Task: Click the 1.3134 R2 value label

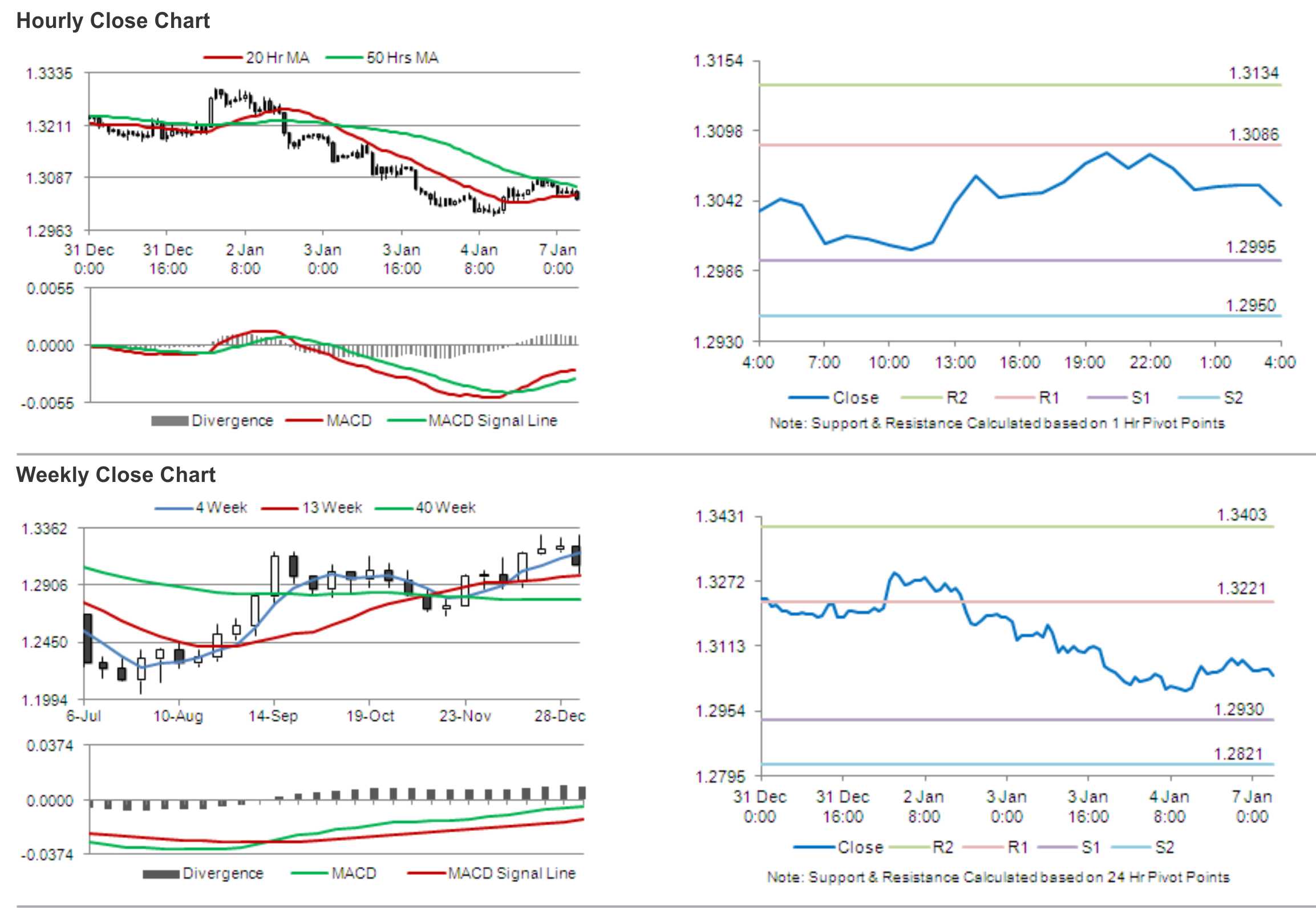Action: click(x=1253, y=73)
